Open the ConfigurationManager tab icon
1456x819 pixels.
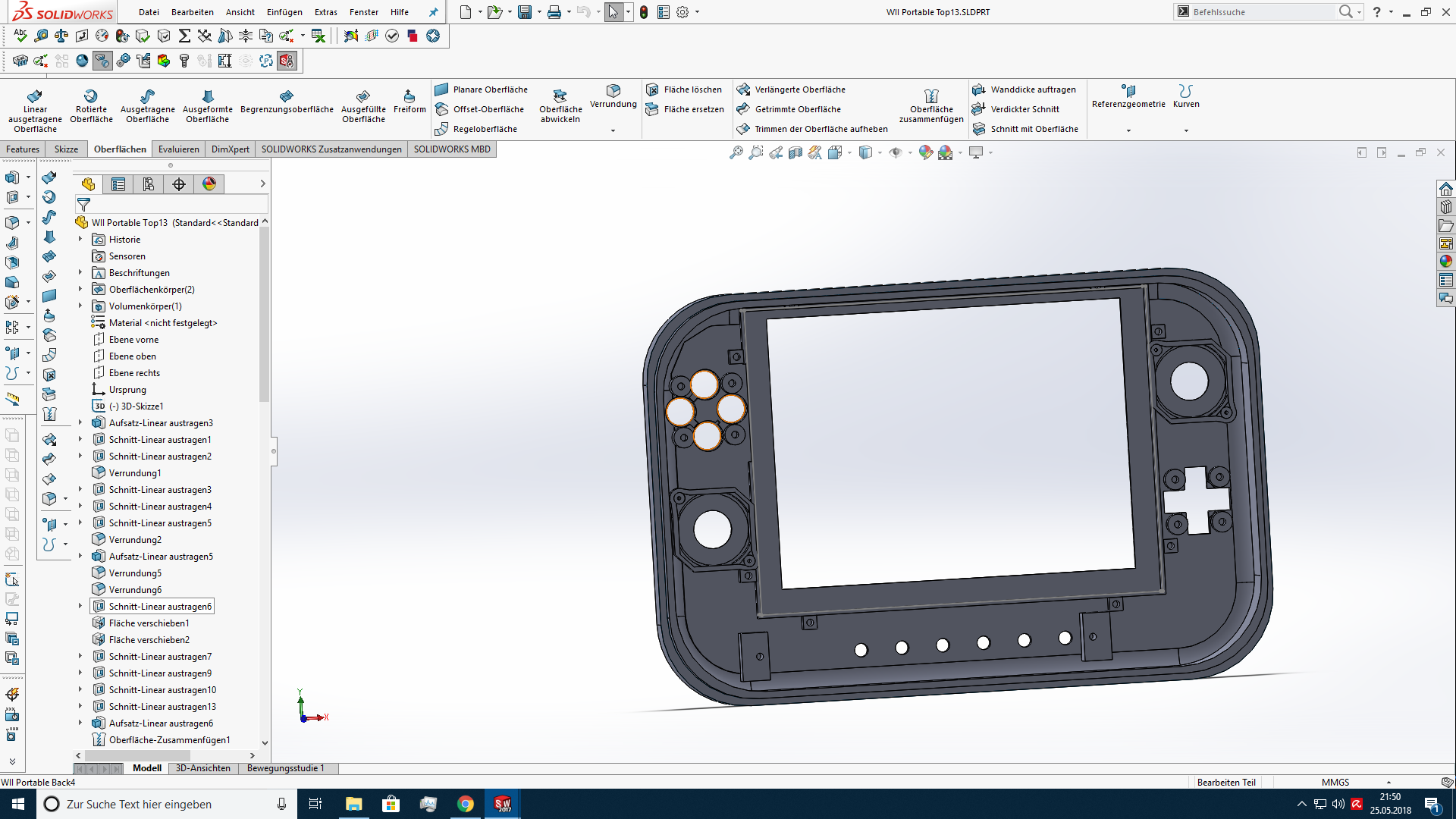(x=149, y=184)
